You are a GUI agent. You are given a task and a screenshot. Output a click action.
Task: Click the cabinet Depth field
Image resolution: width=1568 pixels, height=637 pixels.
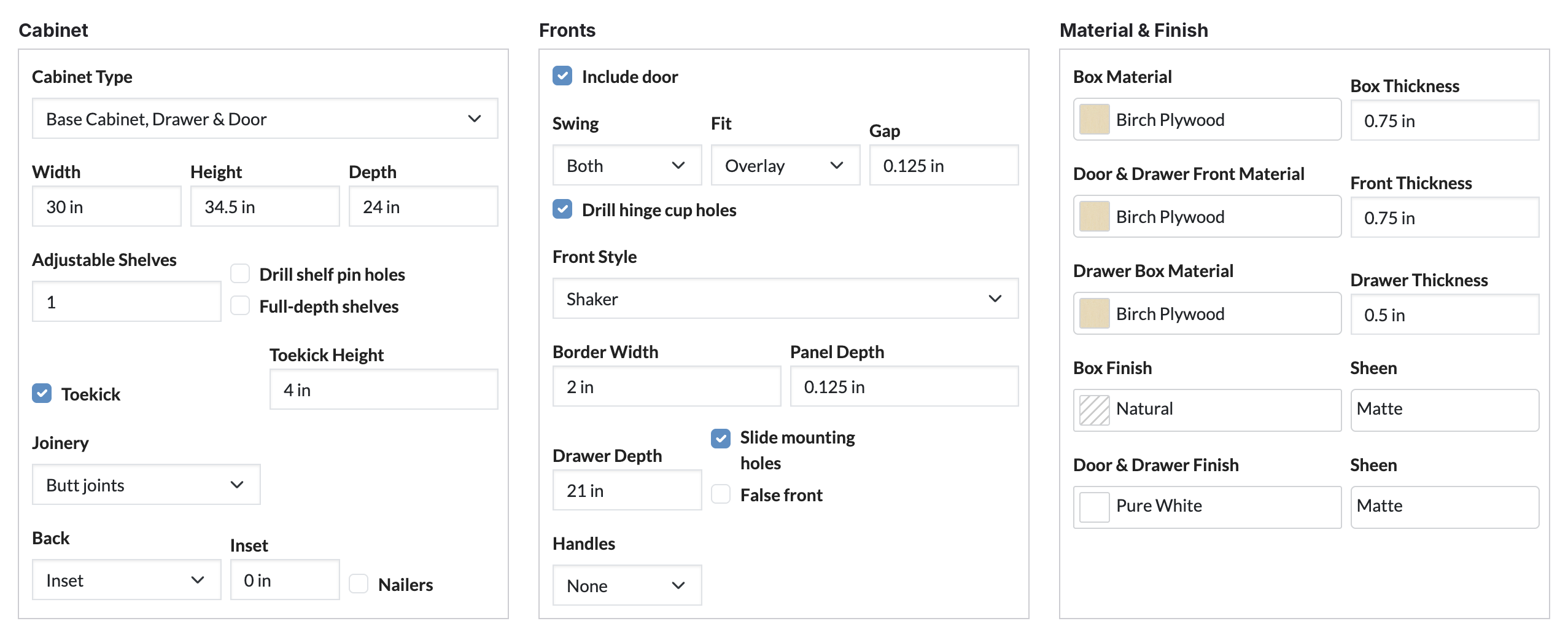[423, 206]
